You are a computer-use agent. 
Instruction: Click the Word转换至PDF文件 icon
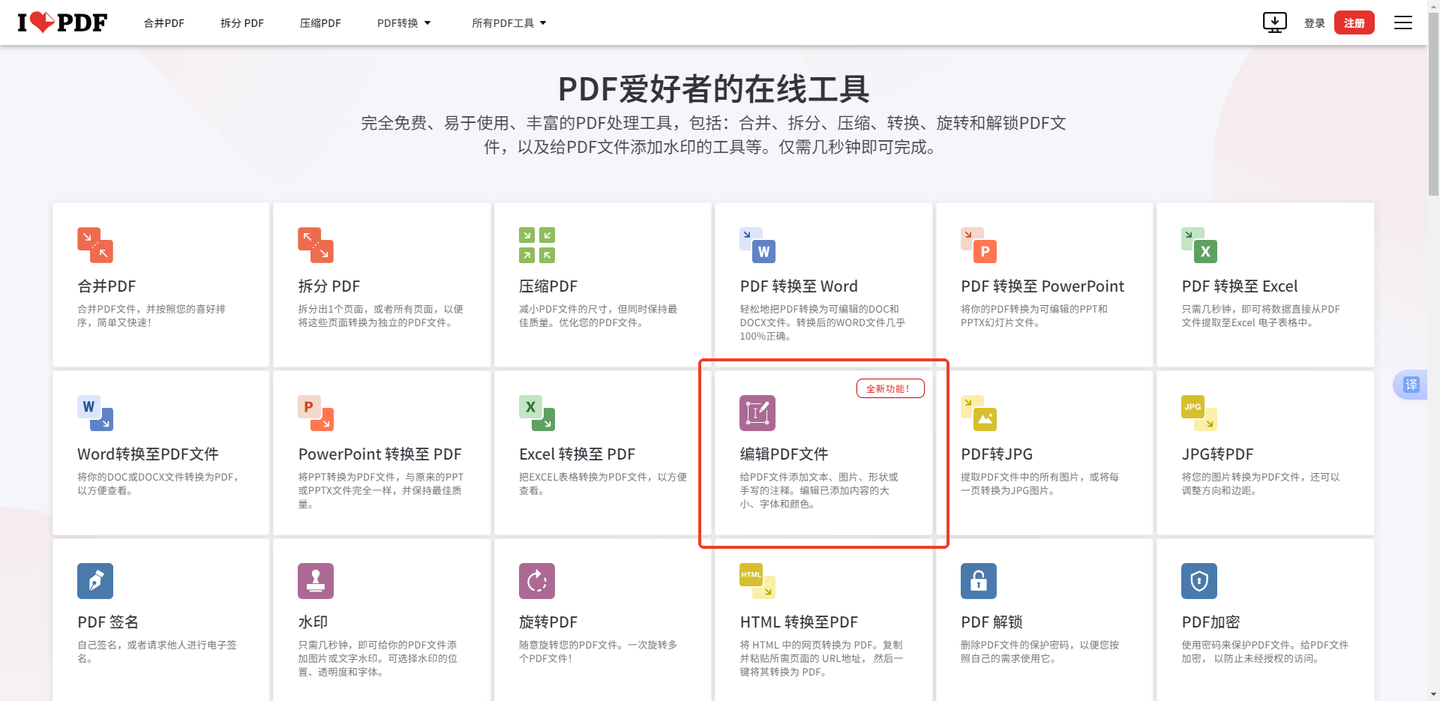[95, 413]
